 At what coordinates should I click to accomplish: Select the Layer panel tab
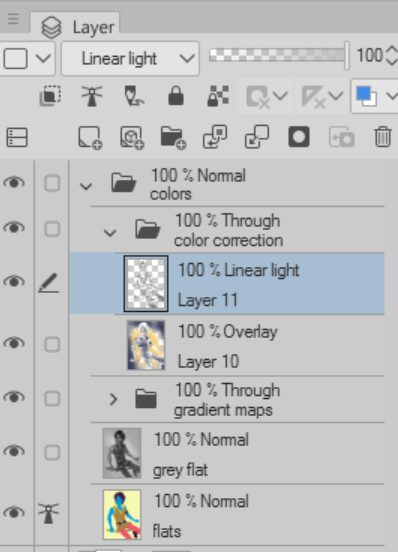[75, 26]
